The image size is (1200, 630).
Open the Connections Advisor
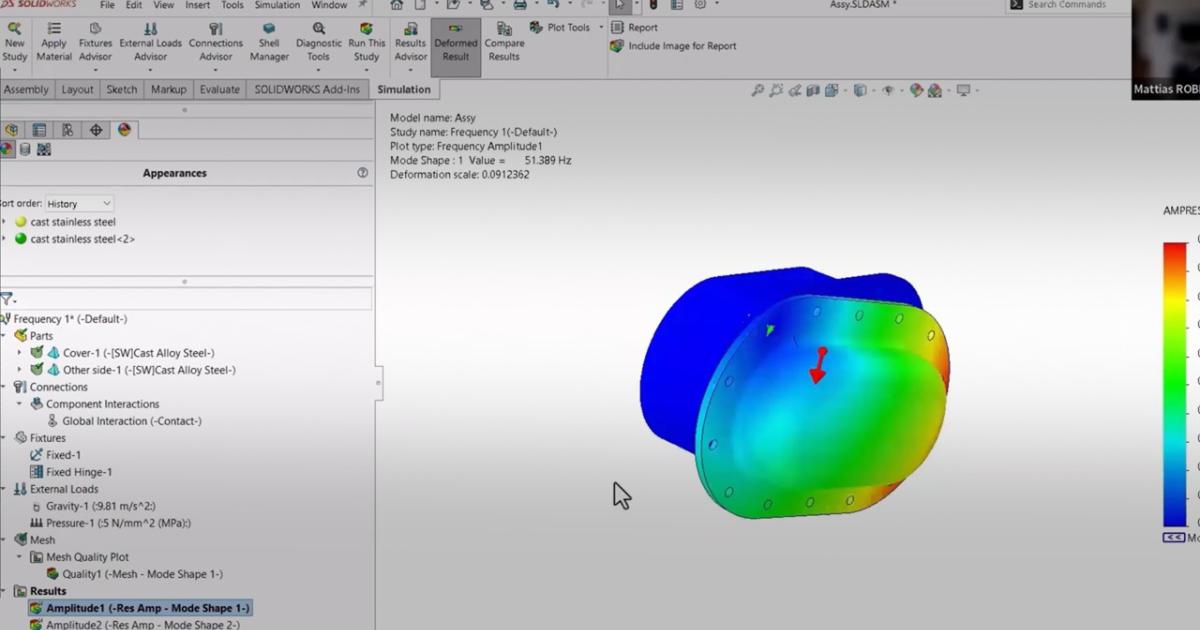point(216,42)
